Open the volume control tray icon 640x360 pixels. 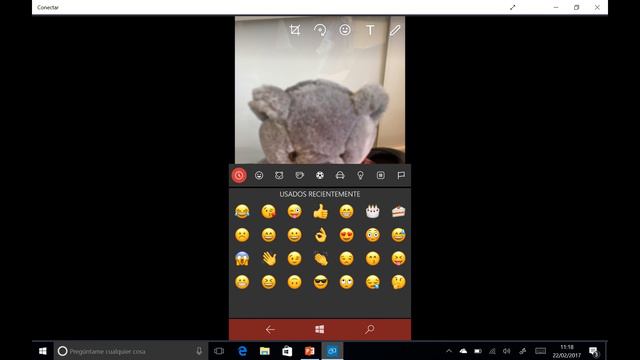click(507, 351)
